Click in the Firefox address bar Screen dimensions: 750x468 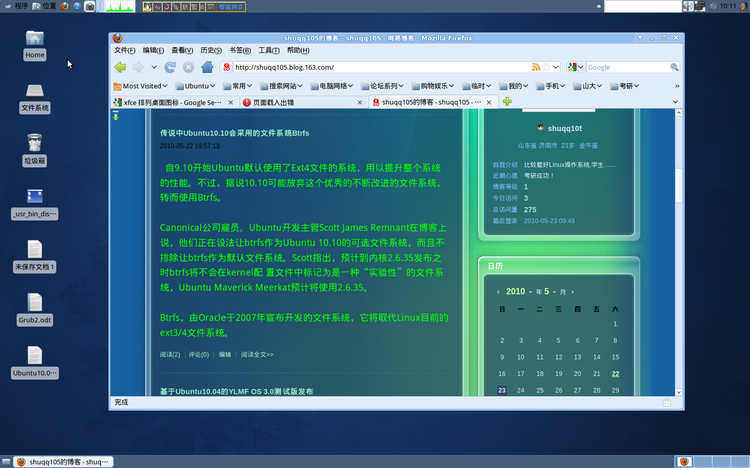[x=381, y=67]
